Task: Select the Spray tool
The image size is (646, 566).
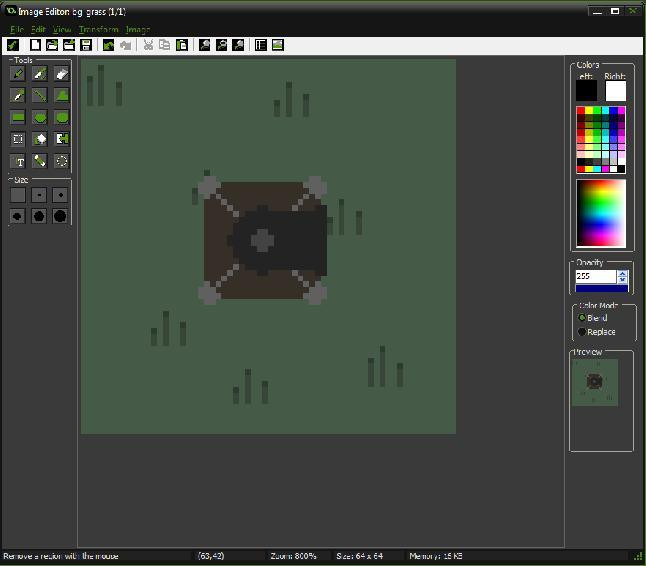Action: (40, 74)
